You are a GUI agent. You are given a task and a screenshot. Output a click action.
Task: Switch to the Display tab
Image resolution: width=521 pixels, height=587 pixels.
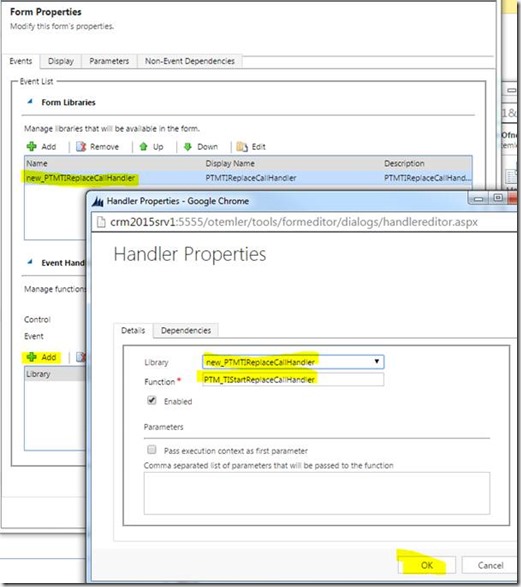(x=61, y=61)
